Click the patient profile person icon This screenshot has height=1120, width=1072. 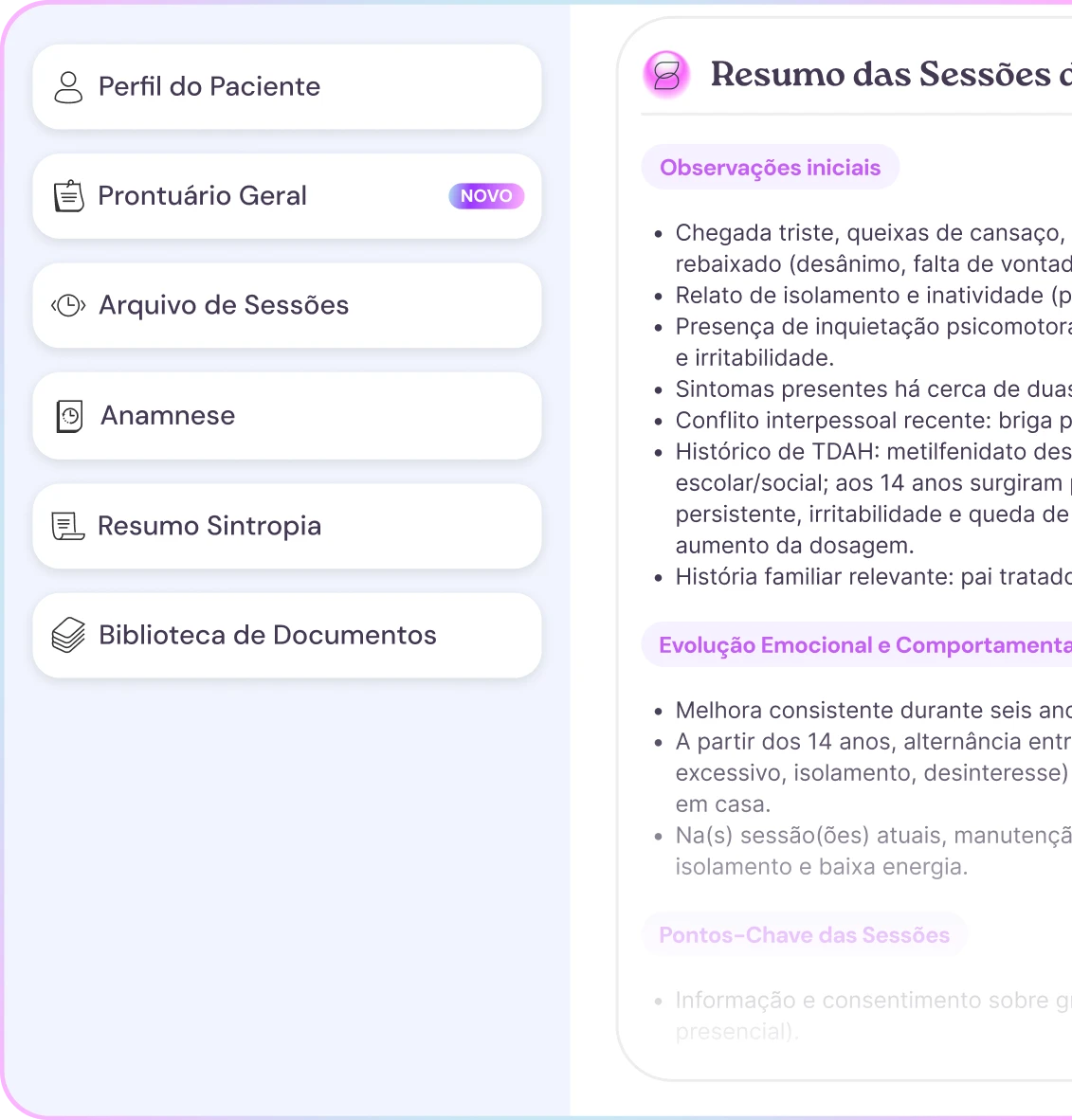(x=68, y=87)
